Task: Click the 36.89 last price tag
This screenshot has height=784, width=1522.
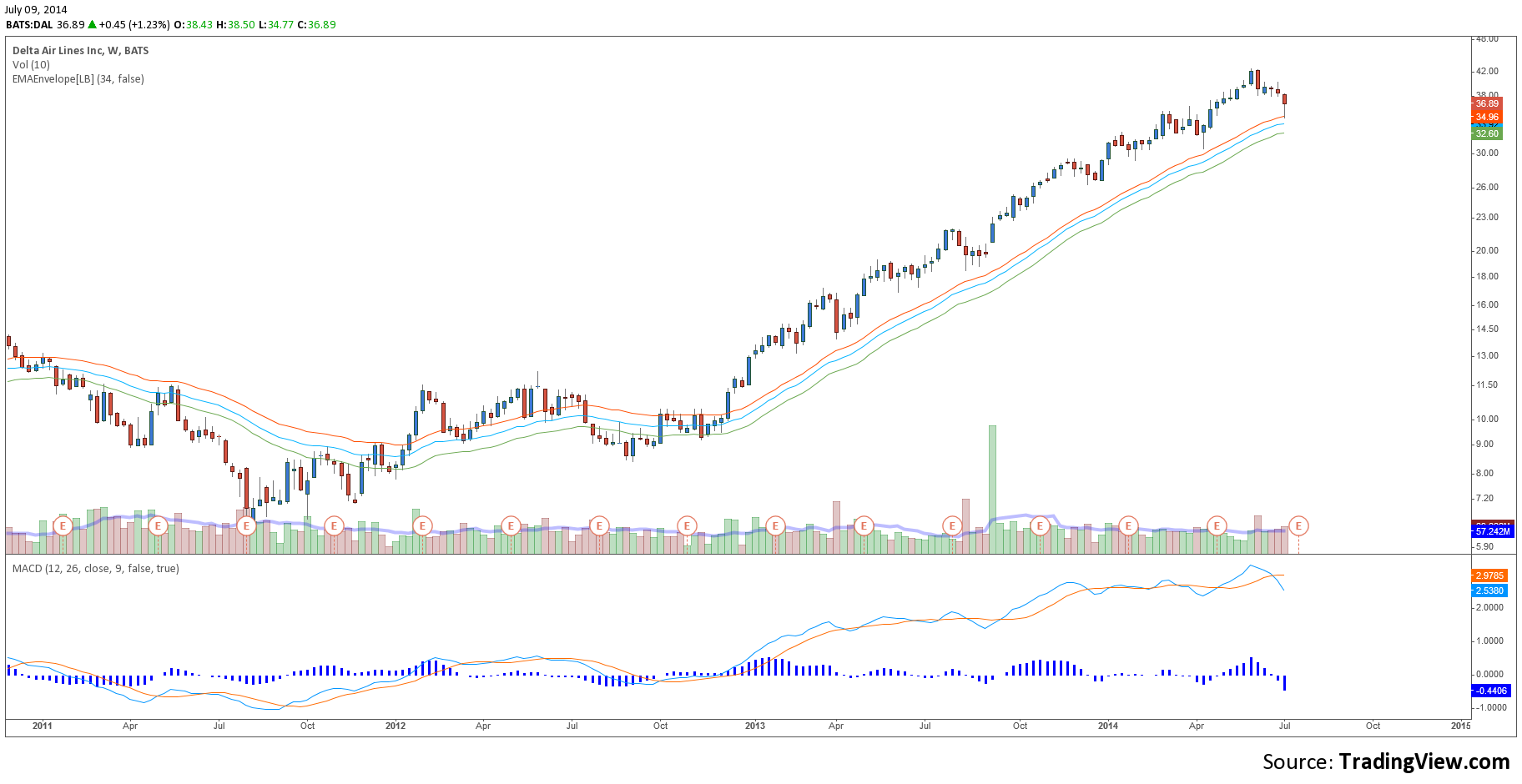Action: [1486, 104]
